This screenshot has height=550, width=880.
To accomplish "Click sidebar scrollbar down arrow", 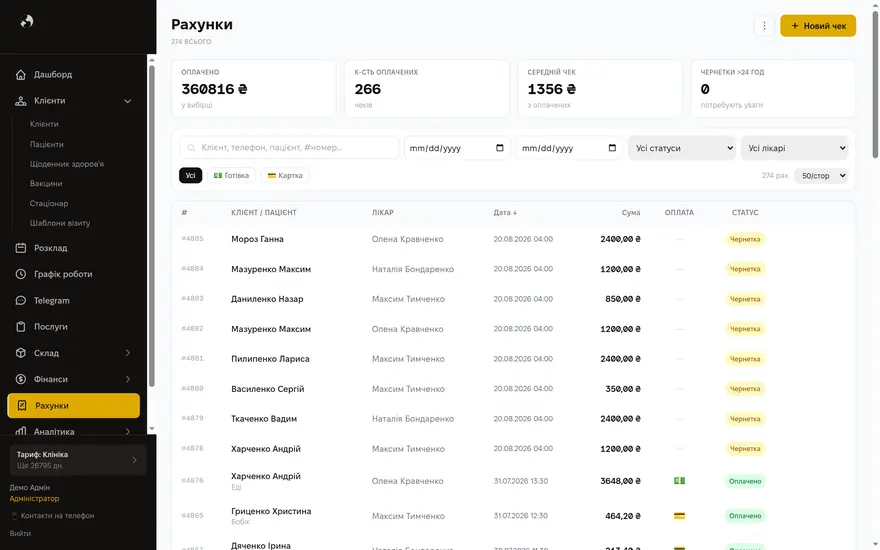I will click(x=152, y=429).
